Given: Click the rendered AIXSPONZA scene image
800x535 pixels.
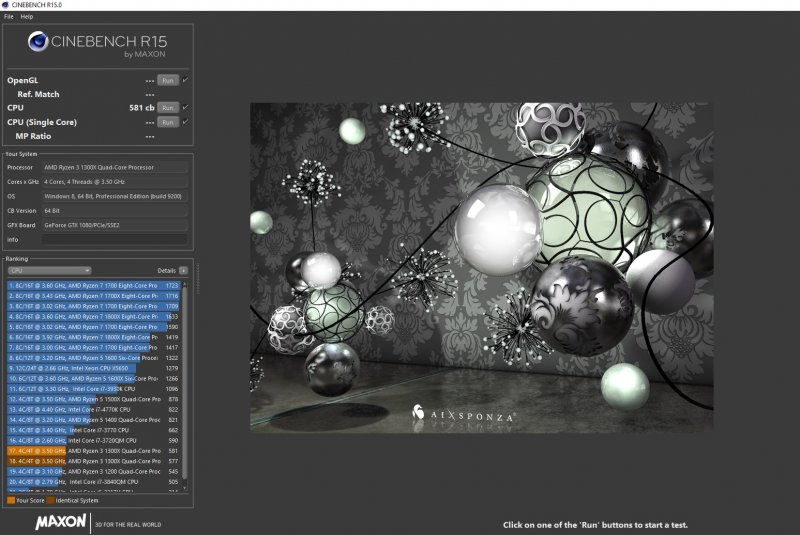Looking at the screenshot, I should pyautogui.click(x=482, y=268).
